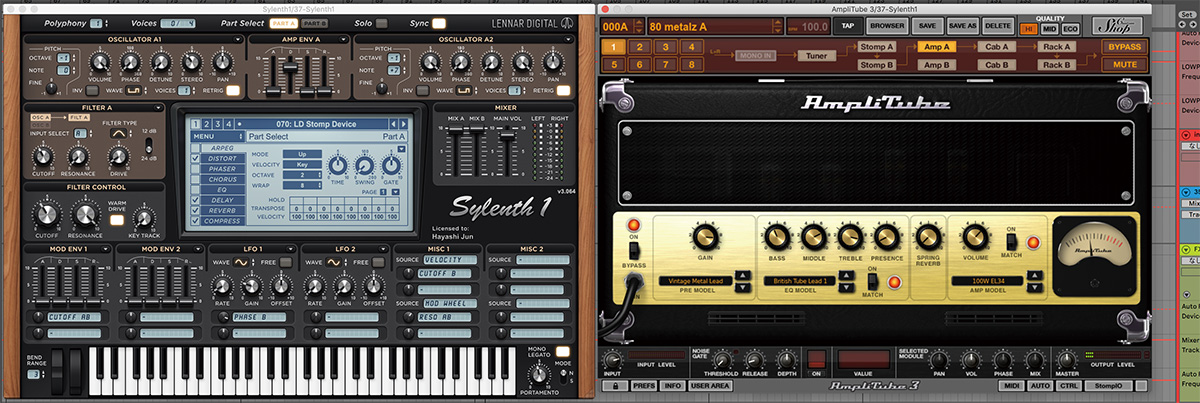Click the AmpliTube Browser button
Screen dimensions: 1200x403
click(887, 25)
